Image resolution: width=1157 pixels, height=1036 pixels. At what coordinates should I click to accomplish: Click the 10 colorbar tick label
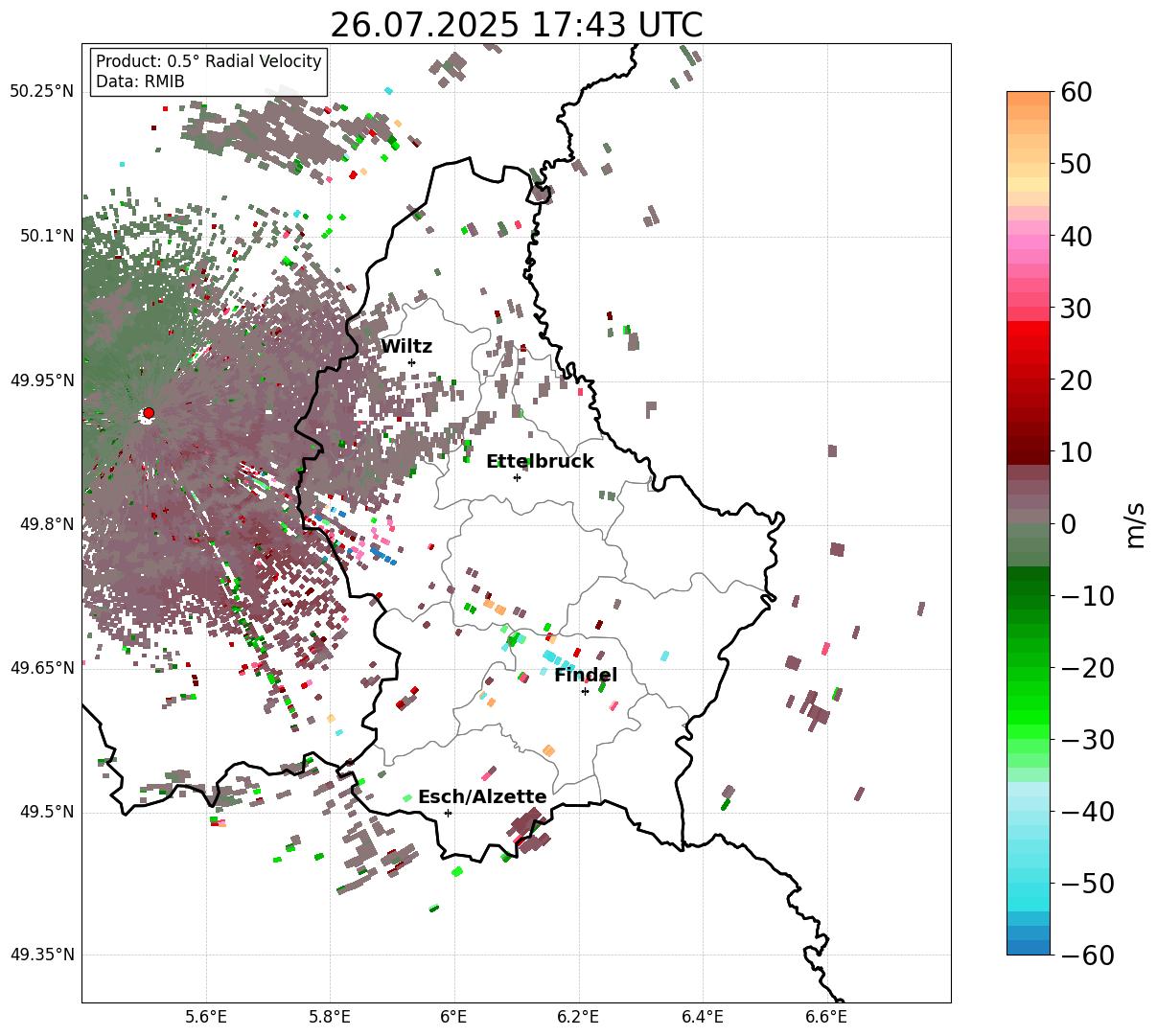tap(1075, 452)
